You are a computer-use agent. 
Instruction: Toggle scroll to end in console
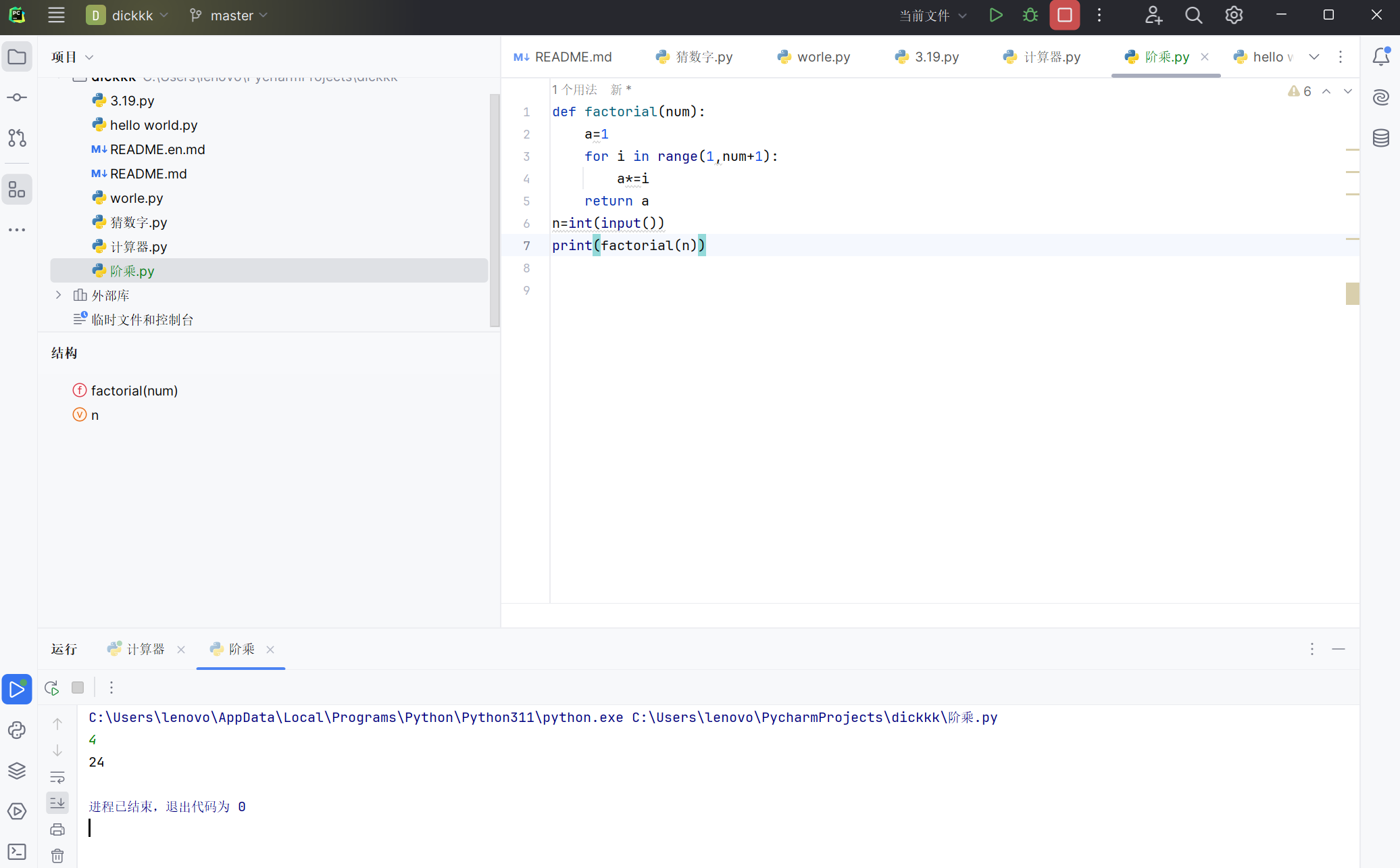pyautogui.click(x=57, y=802)
